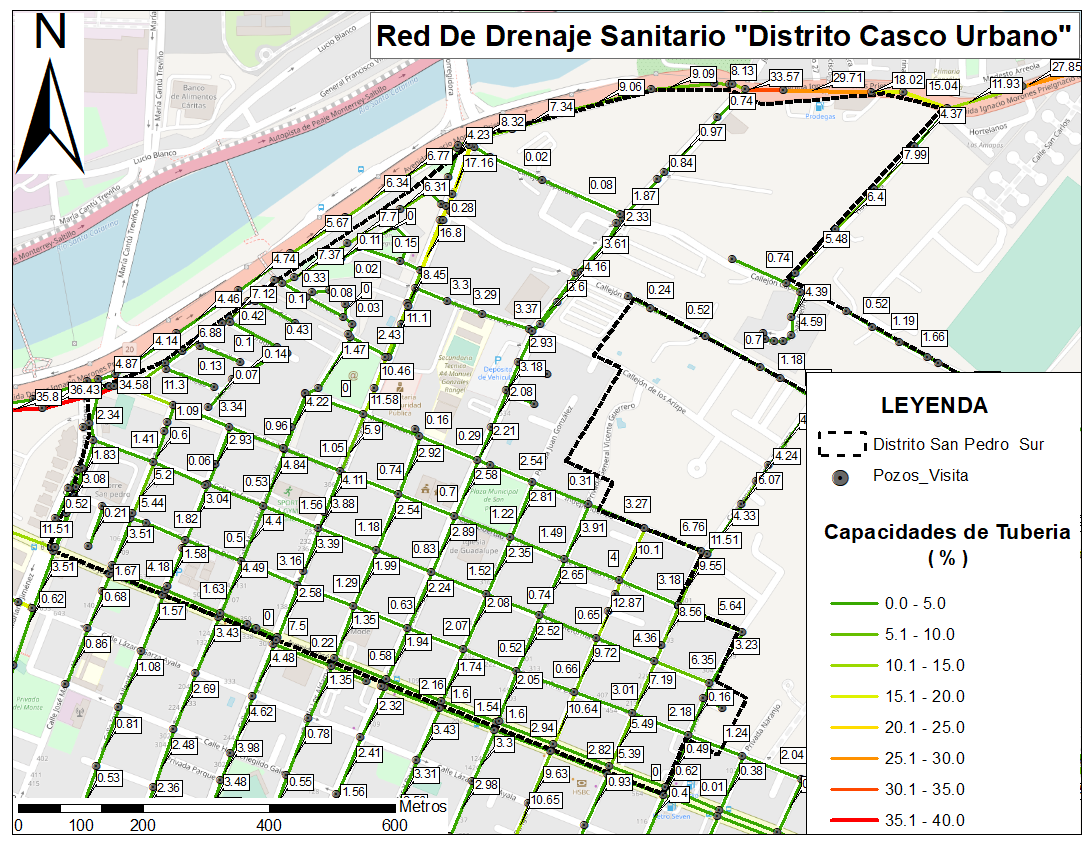Click the 10.1 pipe capacity label

(x=649, y=550)
